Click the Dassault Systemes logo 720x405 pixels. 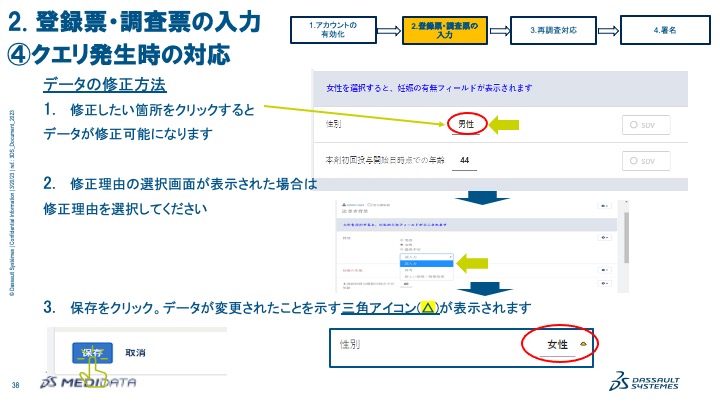tap(645, 381)
